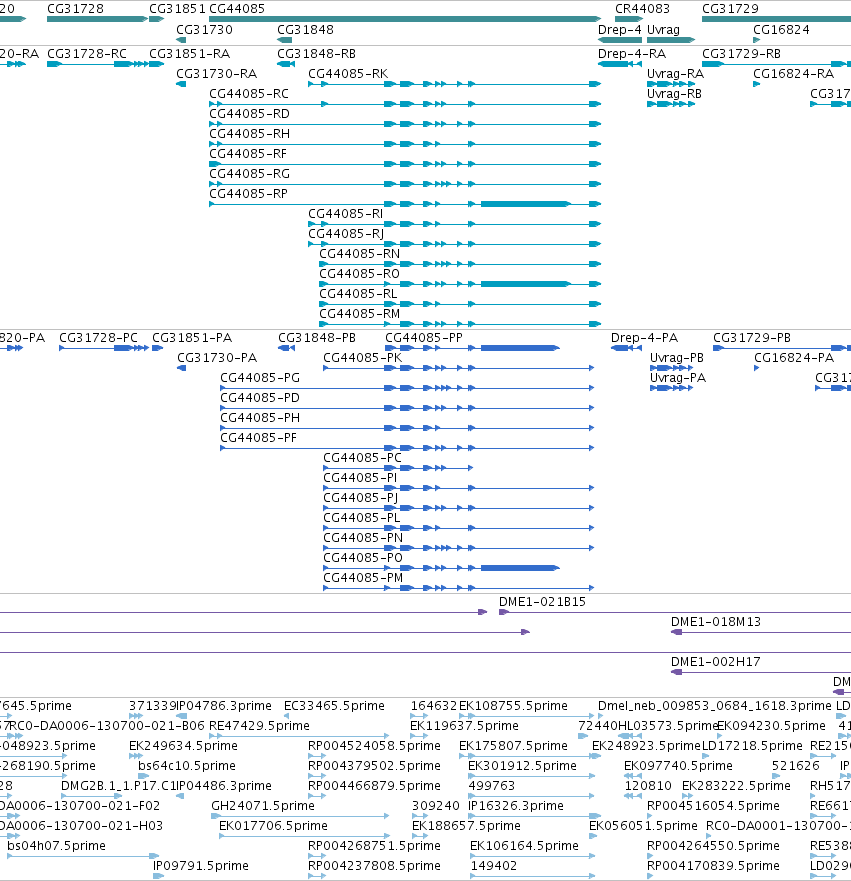The height and width of the screenshot is (881, 851).
Task: Select the Uvrag gene label
Action: (663, 30)
